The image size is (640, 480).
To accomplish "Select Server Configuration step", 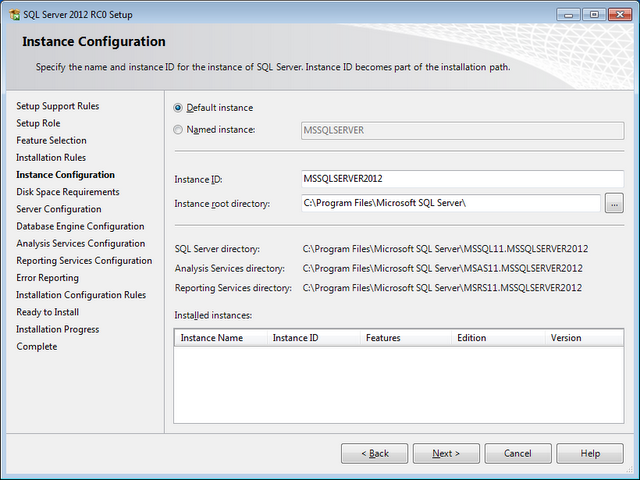I will (59, 209).
